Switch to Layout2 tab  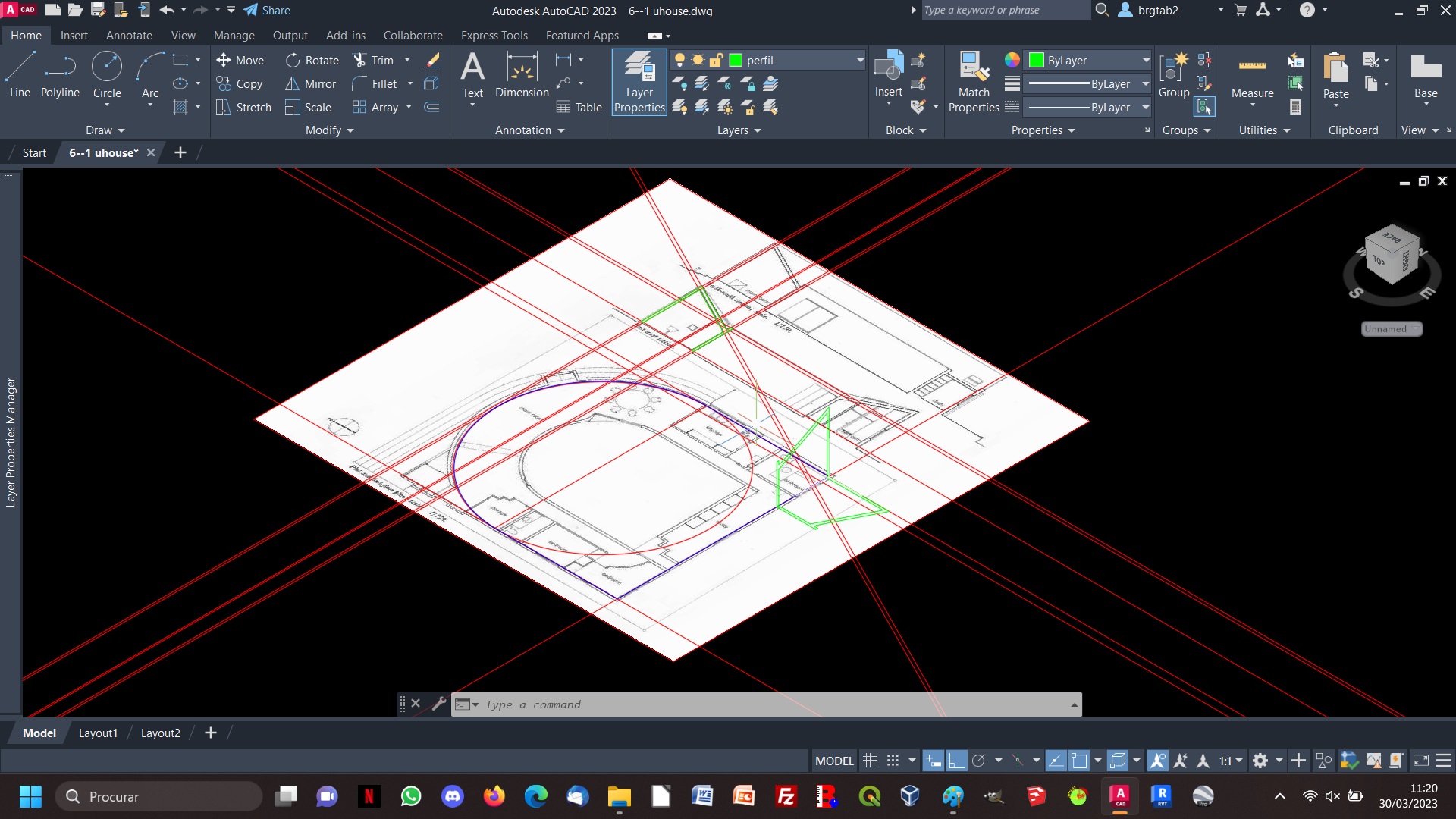pyautogui.click(x=159, y=733)
